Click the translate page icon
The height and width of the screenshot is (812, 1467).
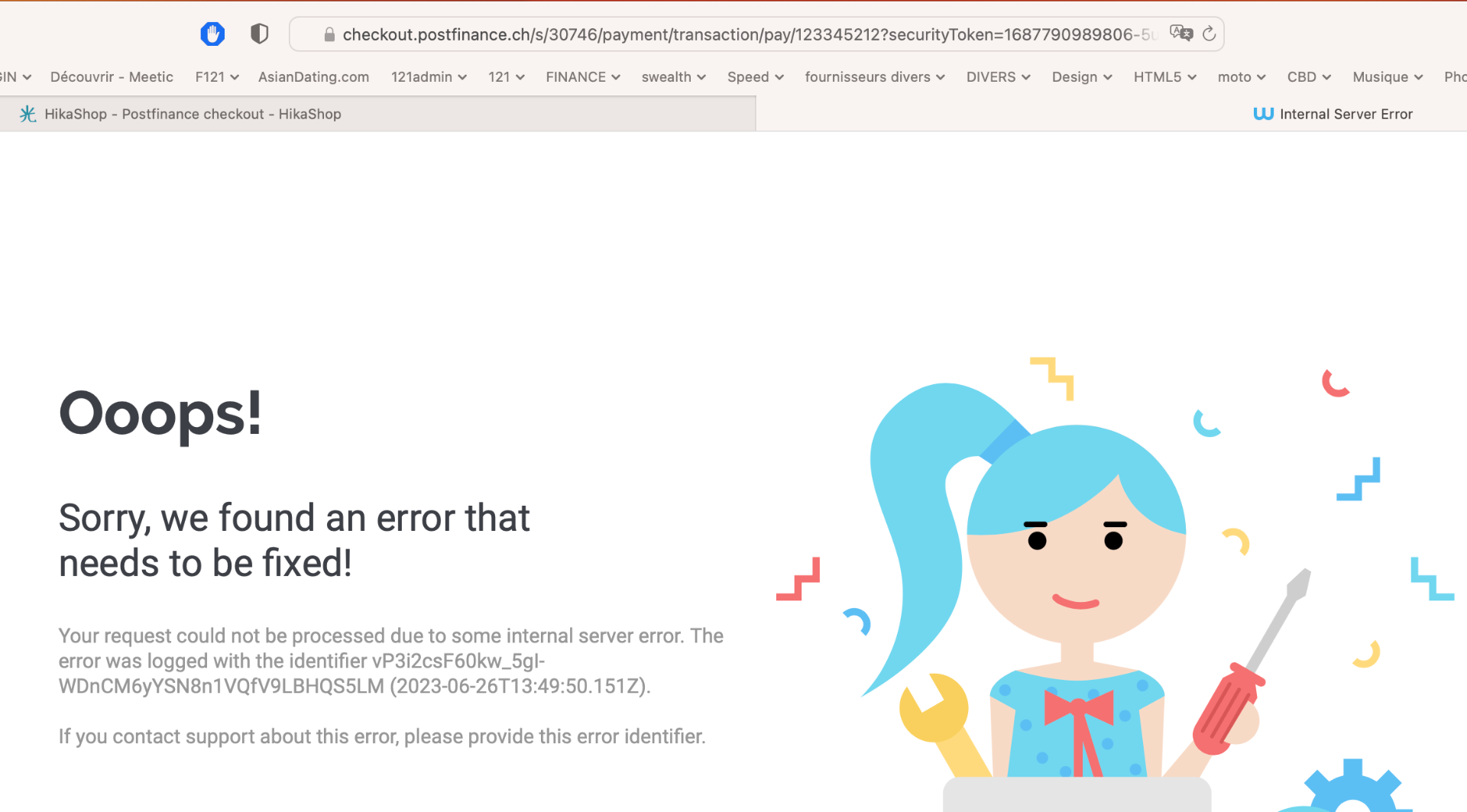tap(1181, 34)
